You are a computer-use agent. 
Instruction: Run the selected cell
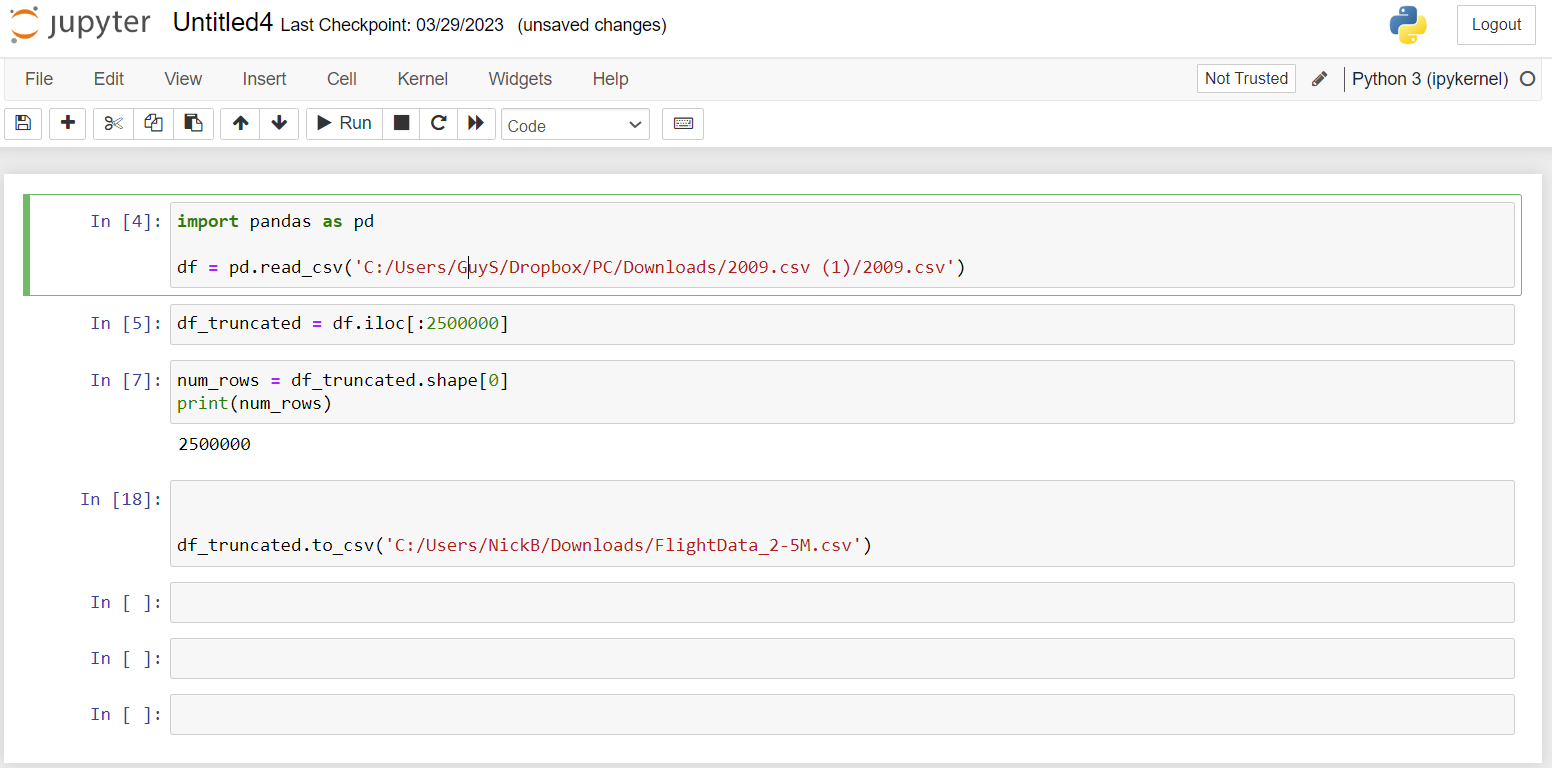[343, 123]
